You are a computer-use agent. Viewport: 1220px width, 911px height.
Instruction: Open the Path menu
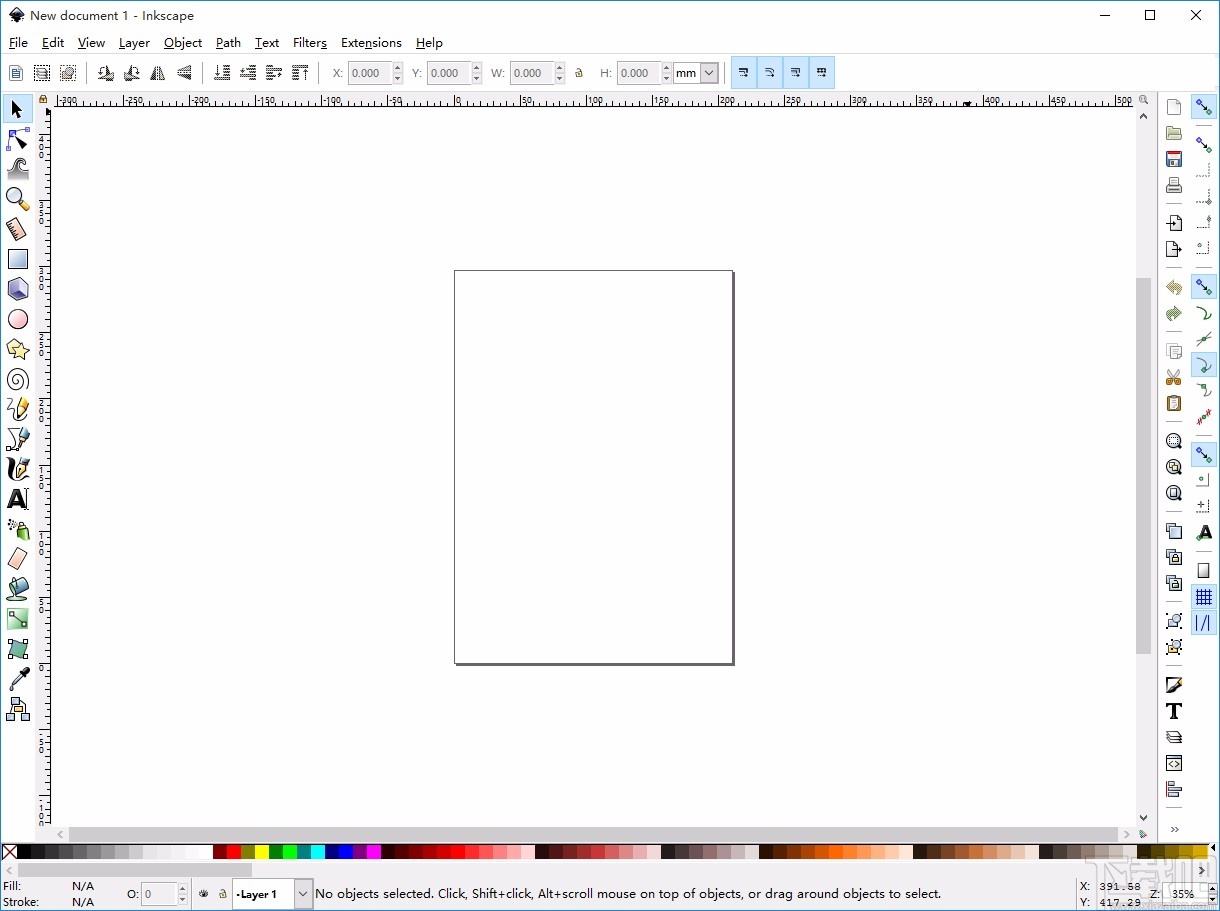click(x=228, y=43)
